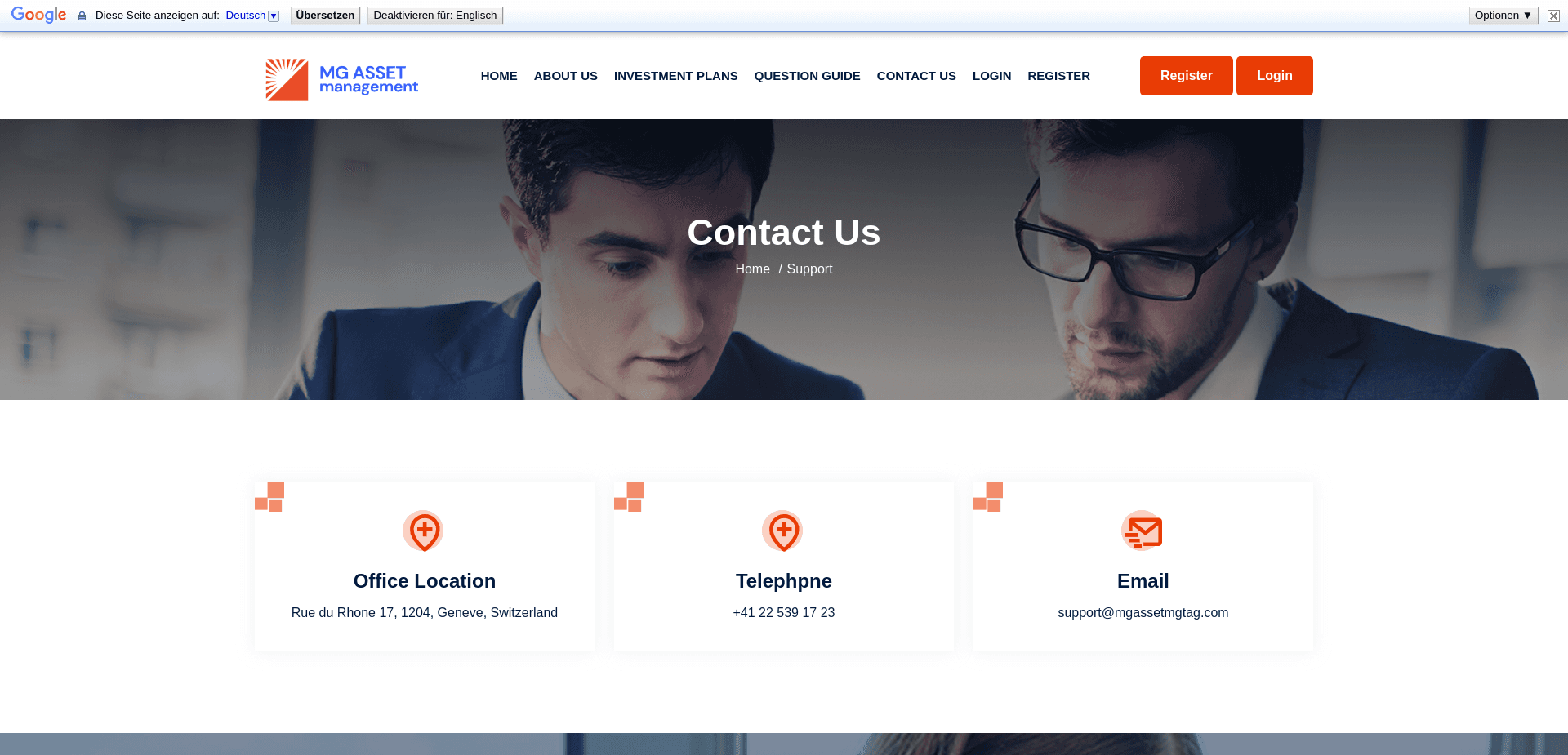Click the Übersetzen button
This screenshot has height=755, width=1568.
[x=325, y=16]
